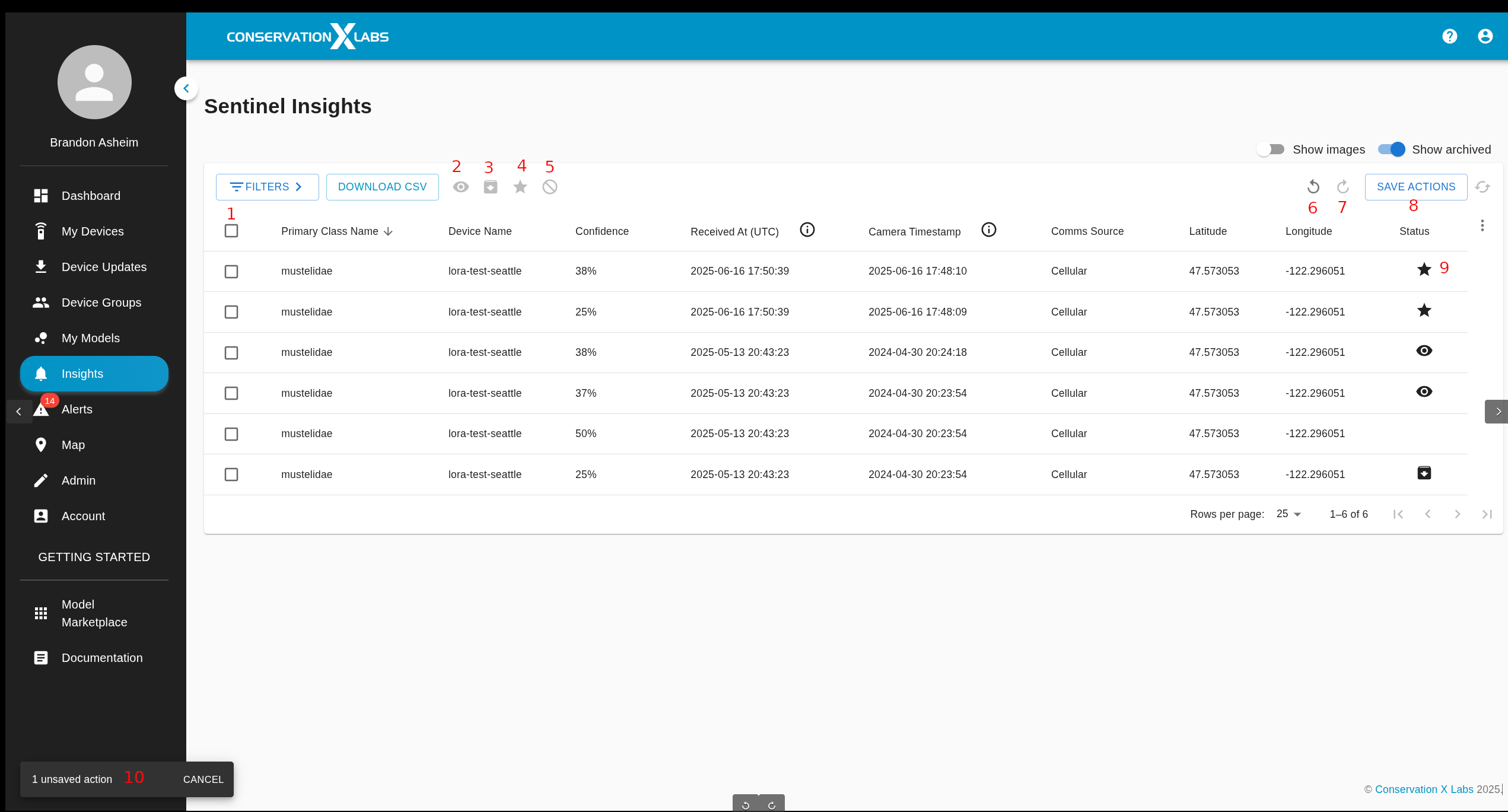
Task: Click the star favorite toolbar icon
Action: tap(520, 187)
